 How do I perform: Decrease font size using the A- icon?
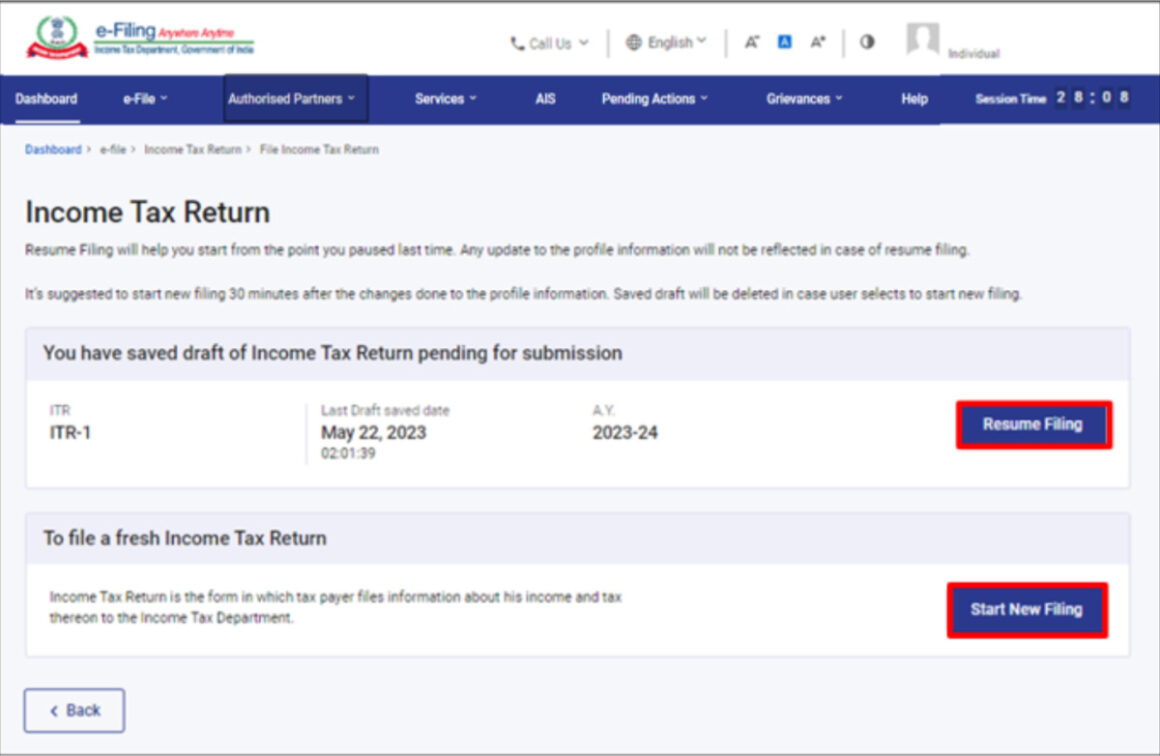coord(751,41)
